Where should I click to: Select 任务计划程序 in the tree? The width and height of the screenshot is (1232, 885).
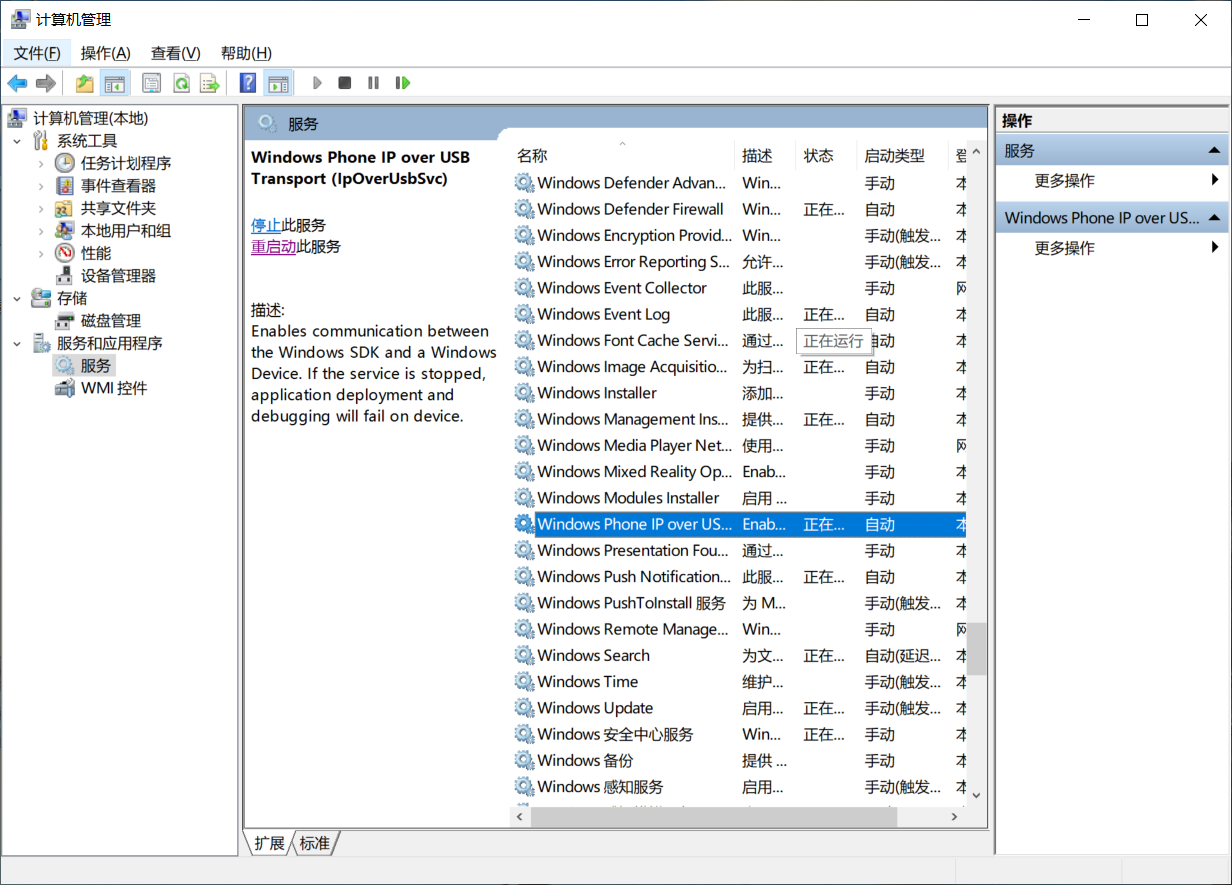126,163
